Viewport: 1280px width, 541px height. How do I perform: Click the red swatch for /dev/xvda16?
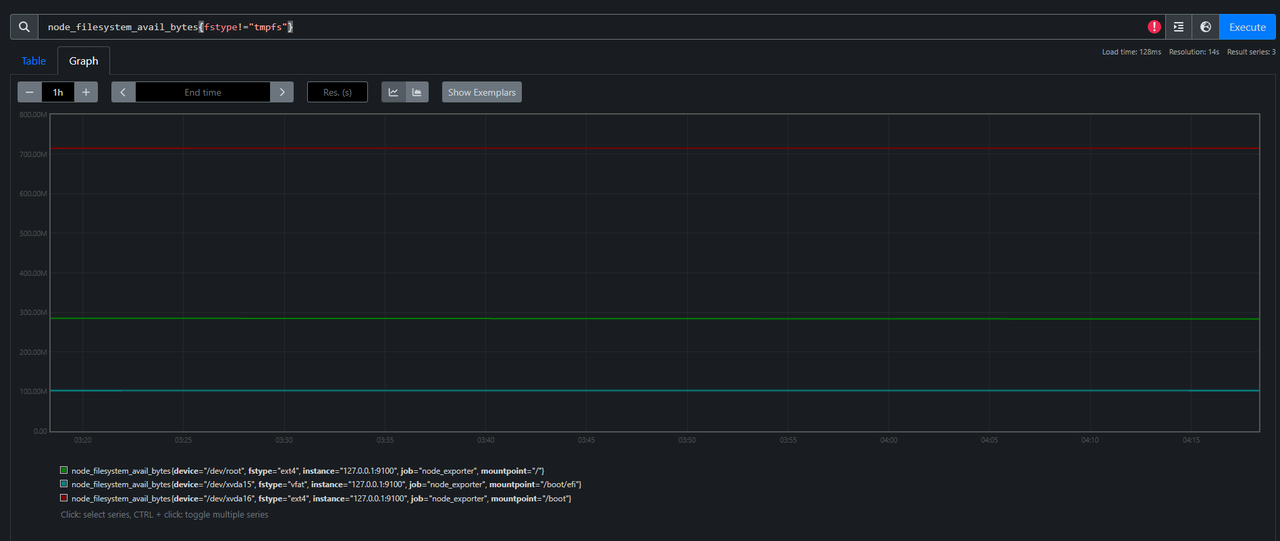[x=64, y=498]
